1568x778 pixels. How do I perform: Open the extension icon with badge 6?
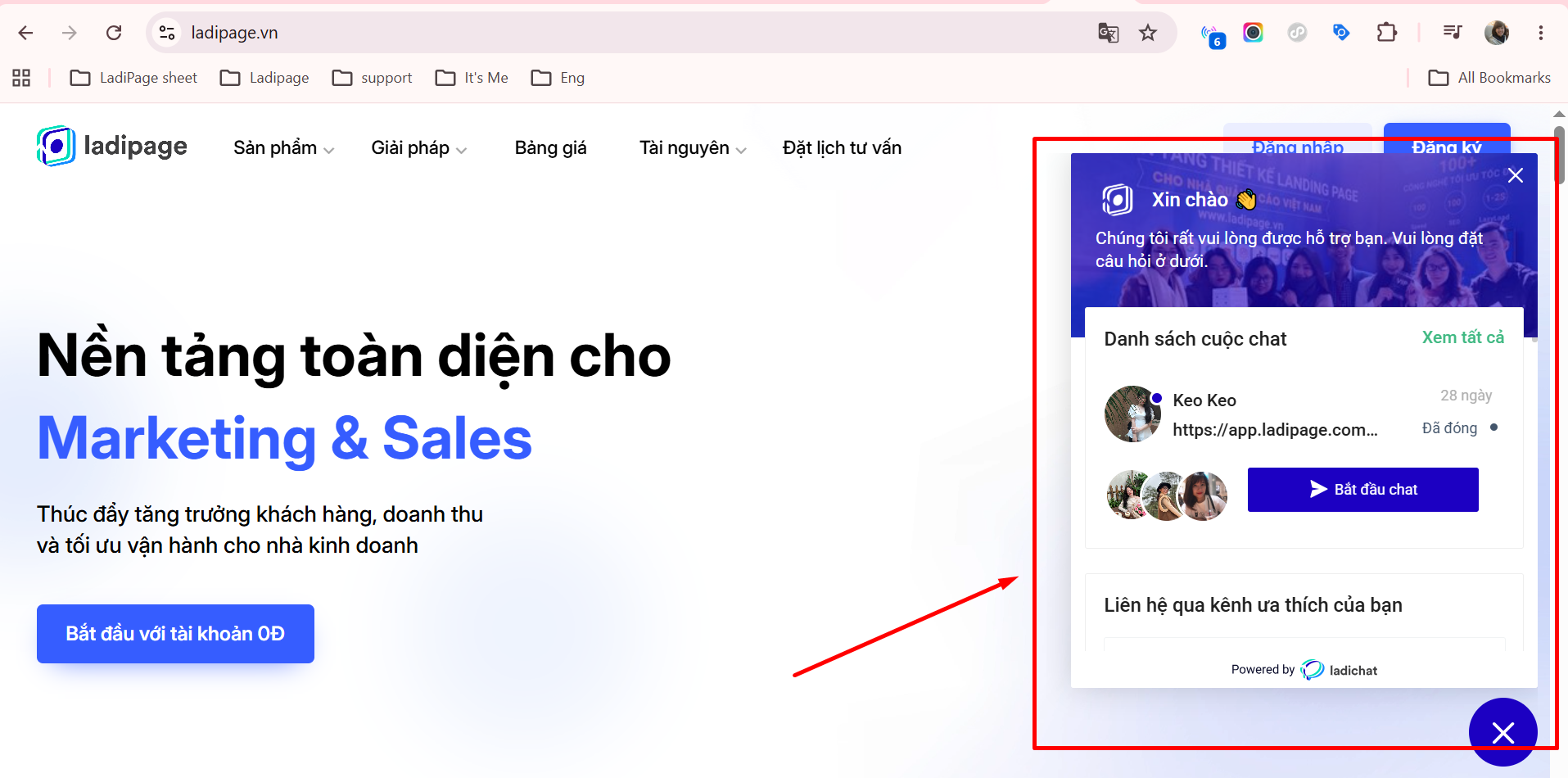[x=1213, y=34]
